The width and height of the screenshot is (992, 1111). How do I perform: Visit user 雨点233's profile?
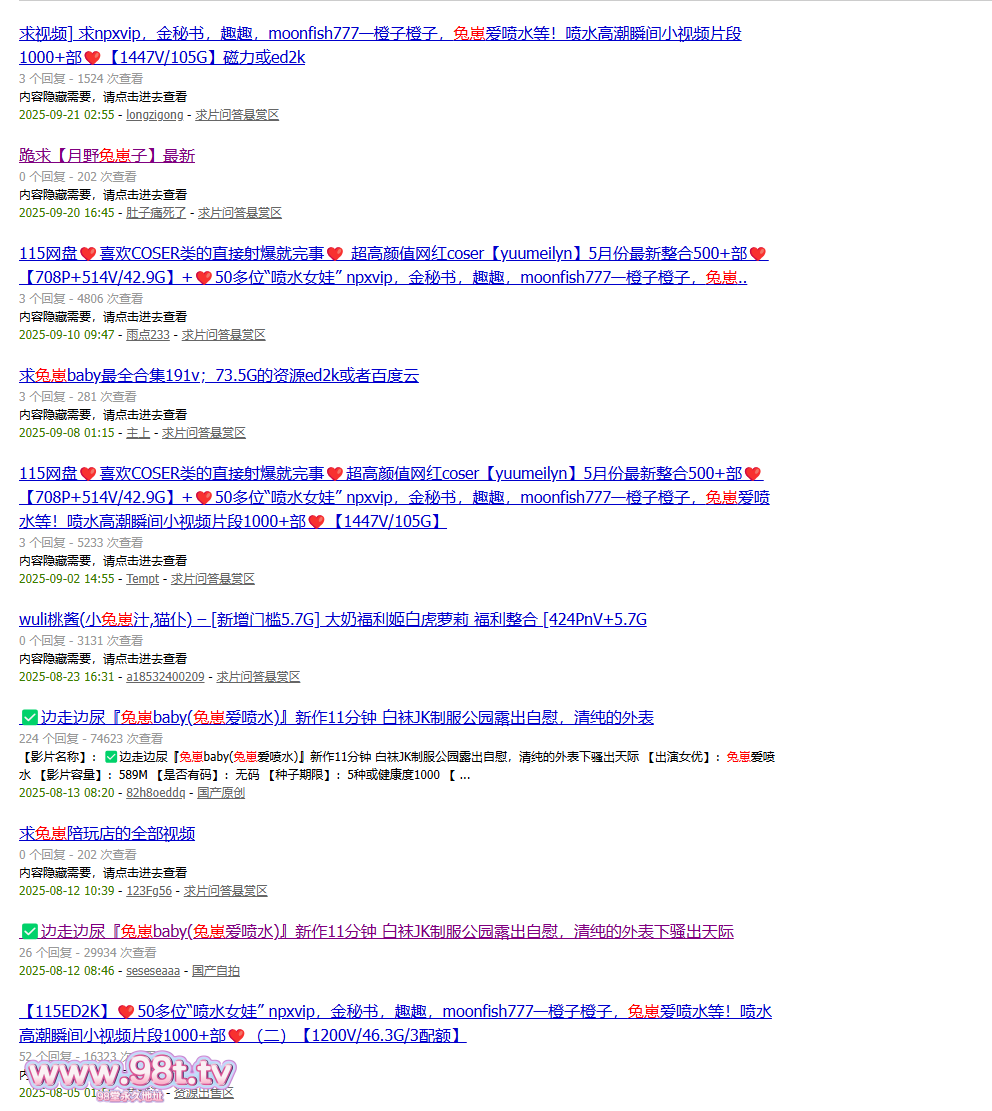(147, 335)
